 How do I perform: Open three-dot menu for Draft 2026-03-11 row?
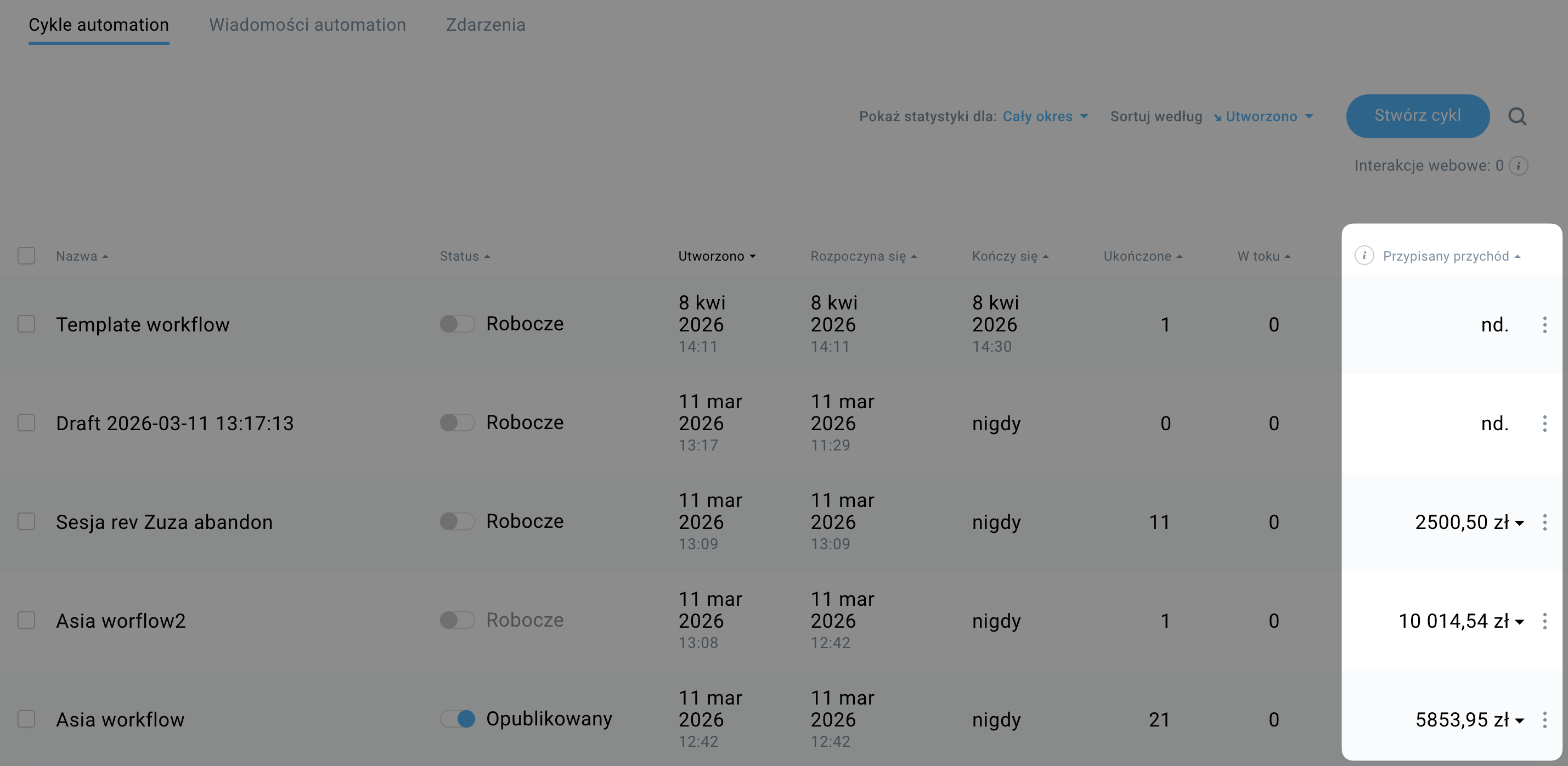[1544, 423]
